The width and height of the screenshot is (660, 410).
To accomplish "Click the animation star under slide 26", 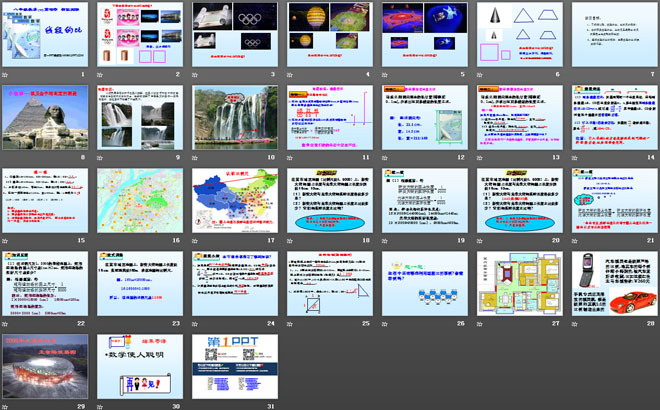I will coord(385,322).
